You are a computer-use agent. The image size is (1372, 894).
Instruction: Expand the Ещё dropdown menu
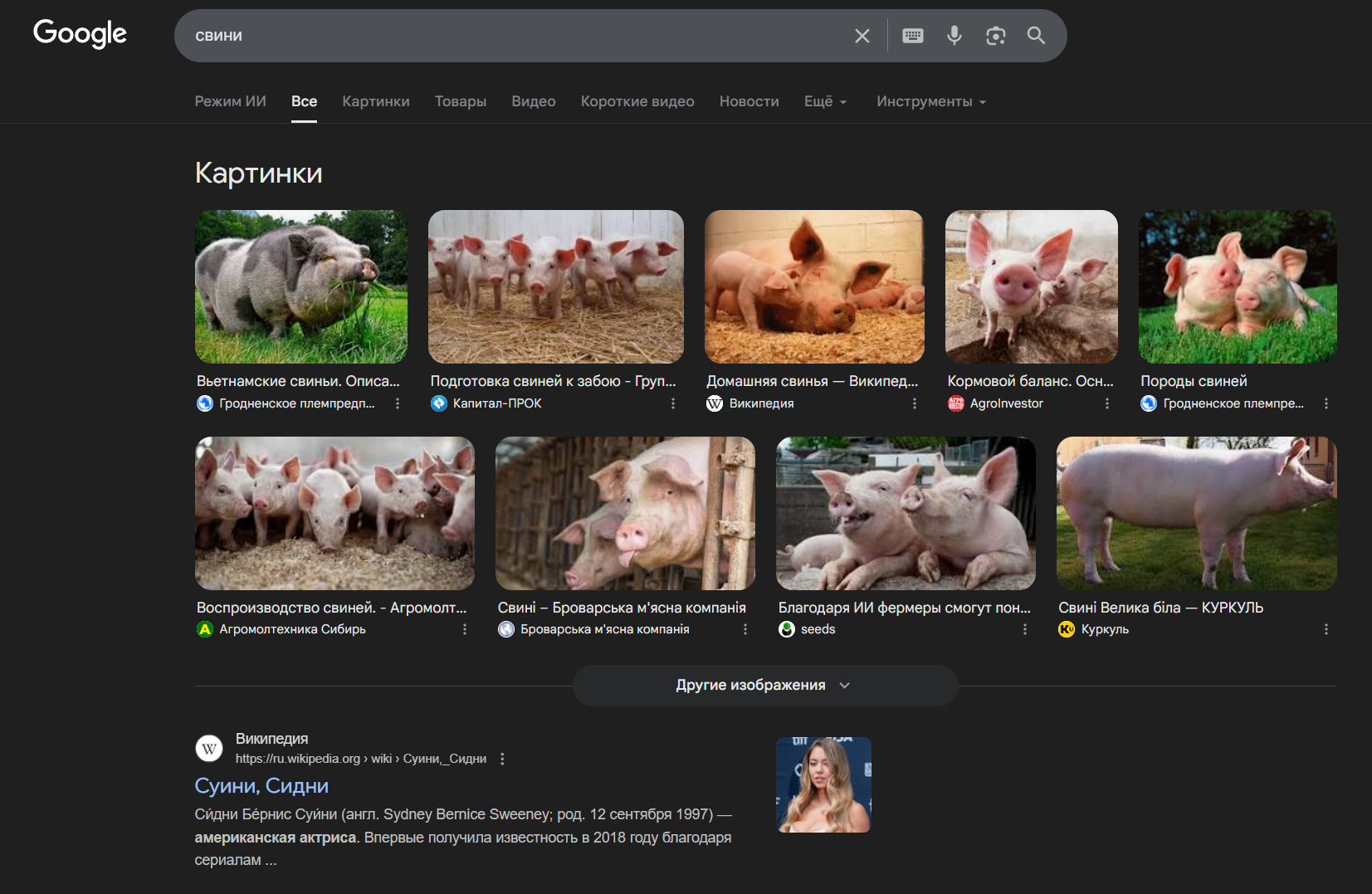click(x=825, y=101)
